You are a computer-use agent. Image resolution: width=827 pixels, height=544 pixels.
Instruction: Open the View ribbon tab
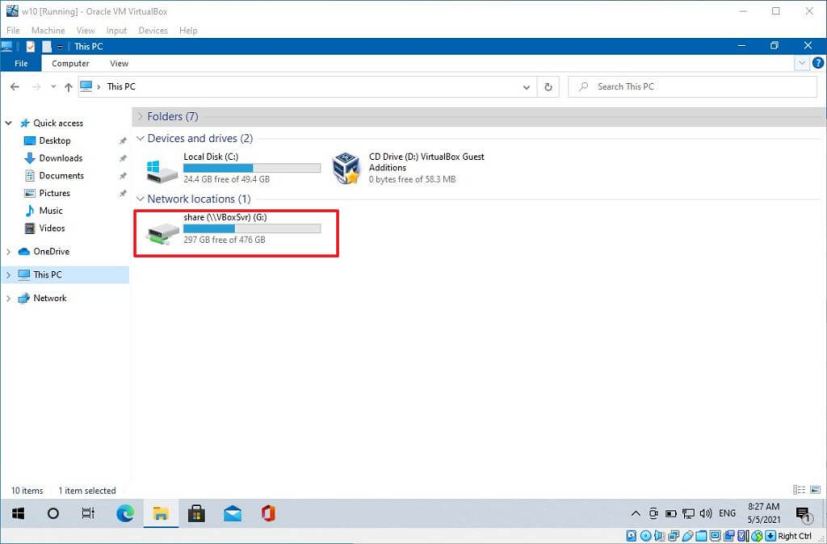pyautogui.click(x=119, y=63)
